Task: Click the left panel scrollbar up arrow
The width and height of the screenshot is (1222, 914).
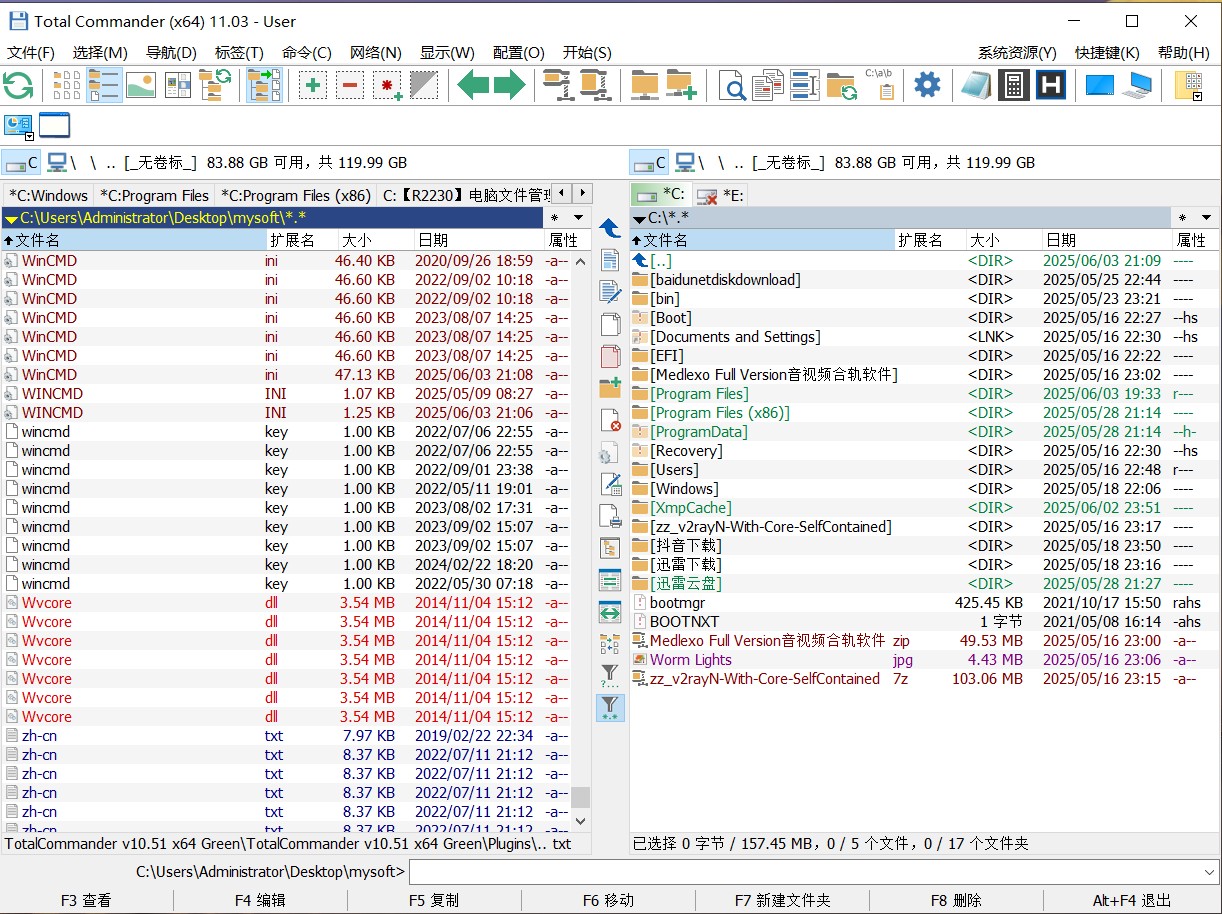Action: [x=580, y=261]
